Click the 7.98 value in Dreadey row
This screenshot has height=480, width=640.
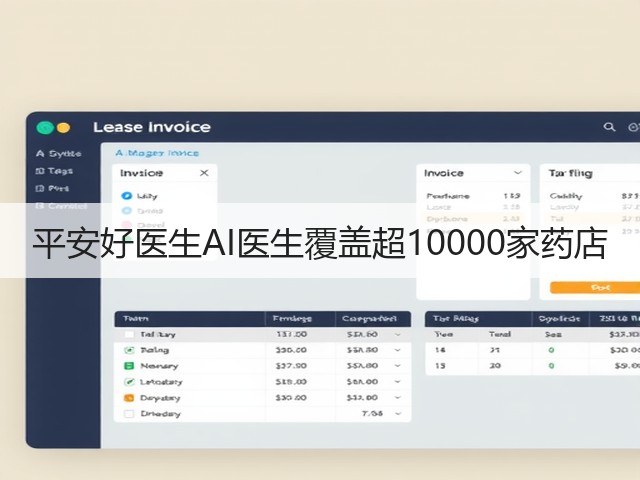click(x=372, y=413)
